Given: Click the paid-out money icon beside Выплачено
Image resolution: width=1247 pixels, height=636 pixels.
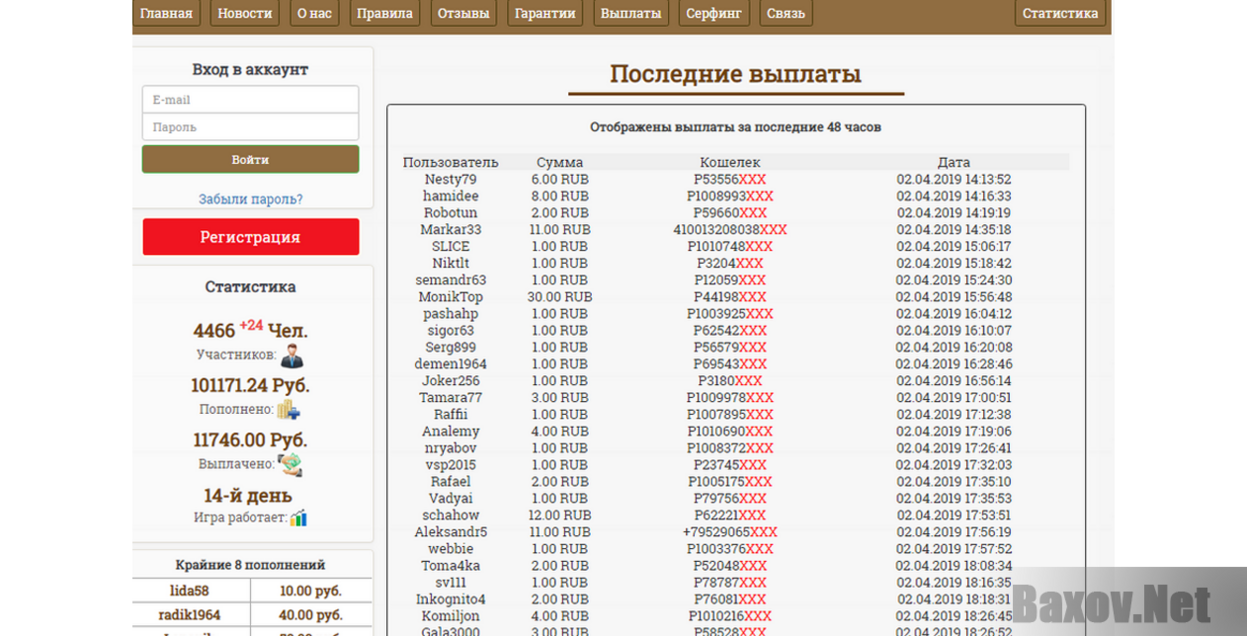Looking at the screenshot, I should [x=290, y=464].
